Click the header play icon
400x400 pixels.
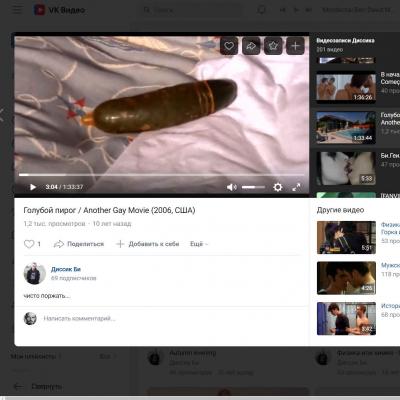tap(296, 10)
